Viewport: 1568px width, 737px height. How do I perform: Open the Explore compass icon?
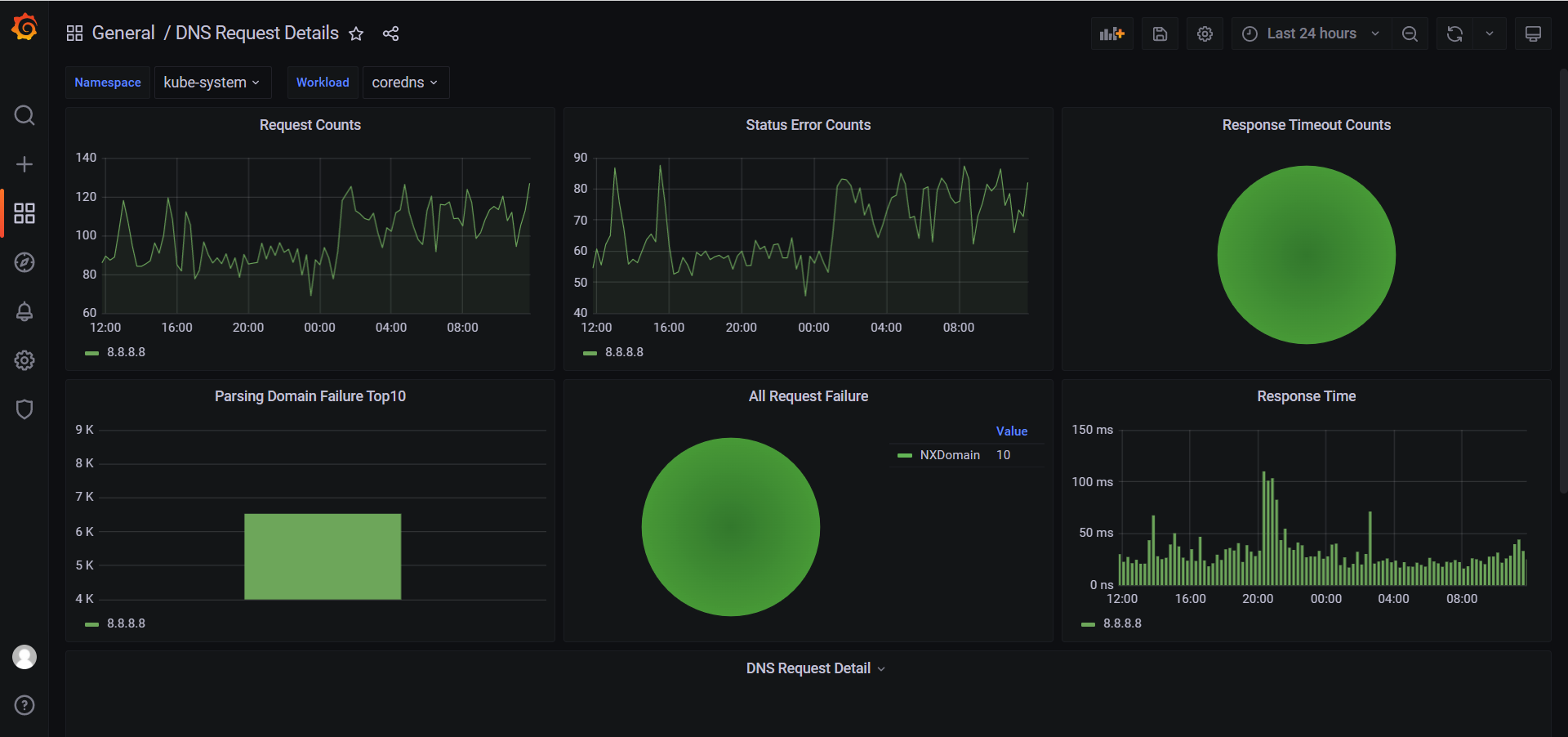click(24, 262)
